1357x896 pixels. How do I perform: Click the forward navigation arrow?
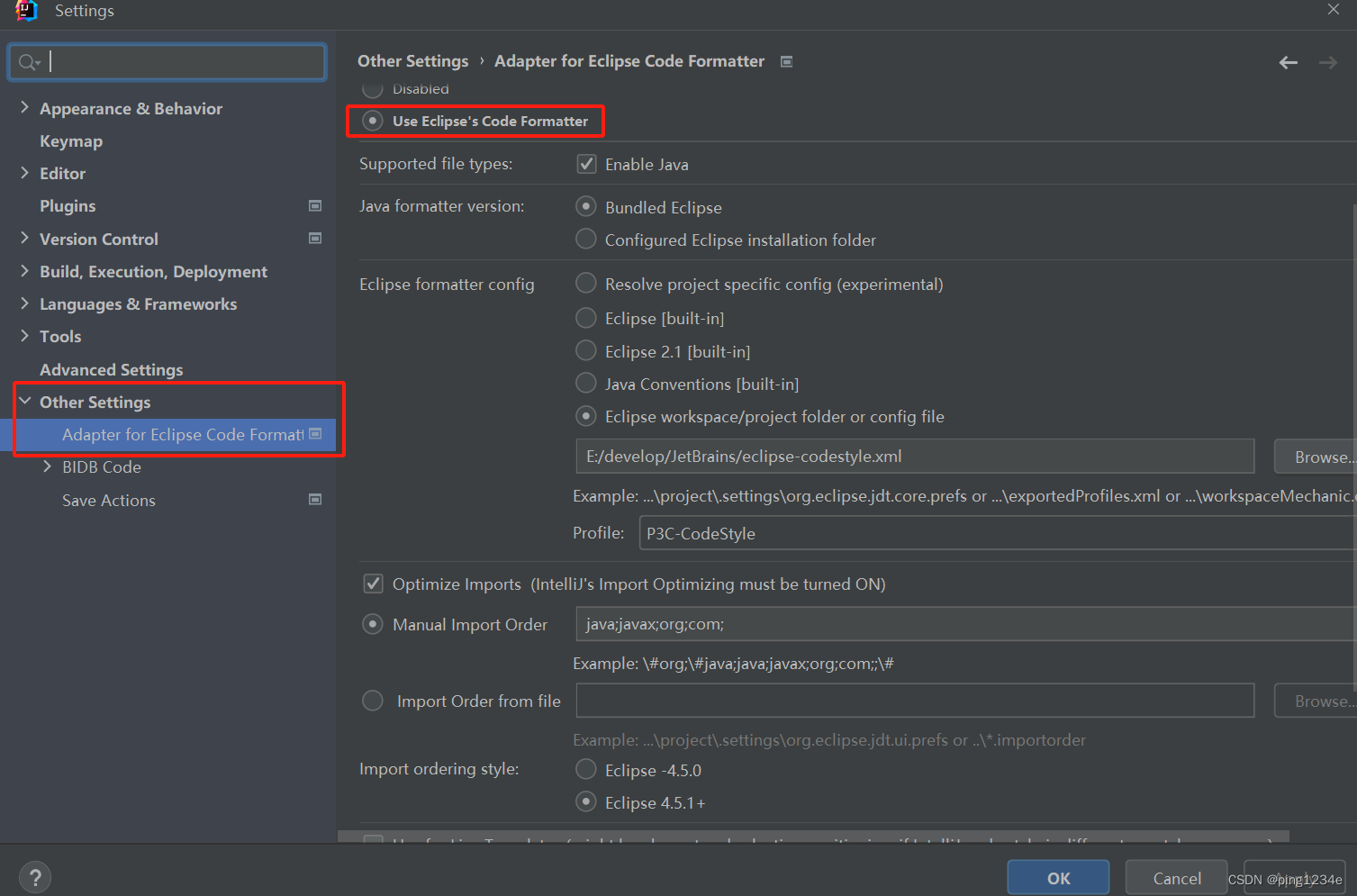click(x=1327, y=62)
